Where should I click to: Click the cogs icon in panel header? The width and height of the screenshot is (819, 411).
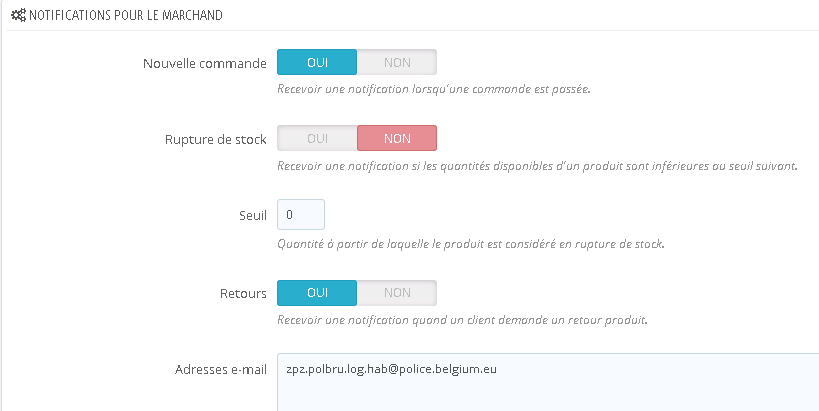point(18,16)
